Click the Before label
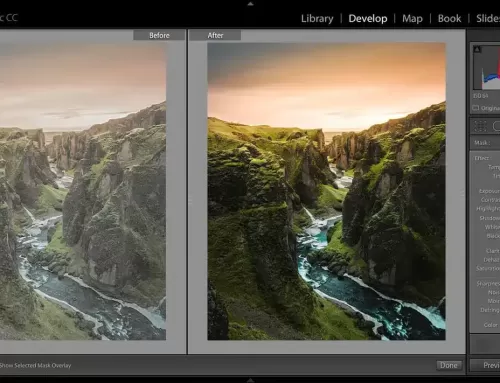 tap(159, 35)
